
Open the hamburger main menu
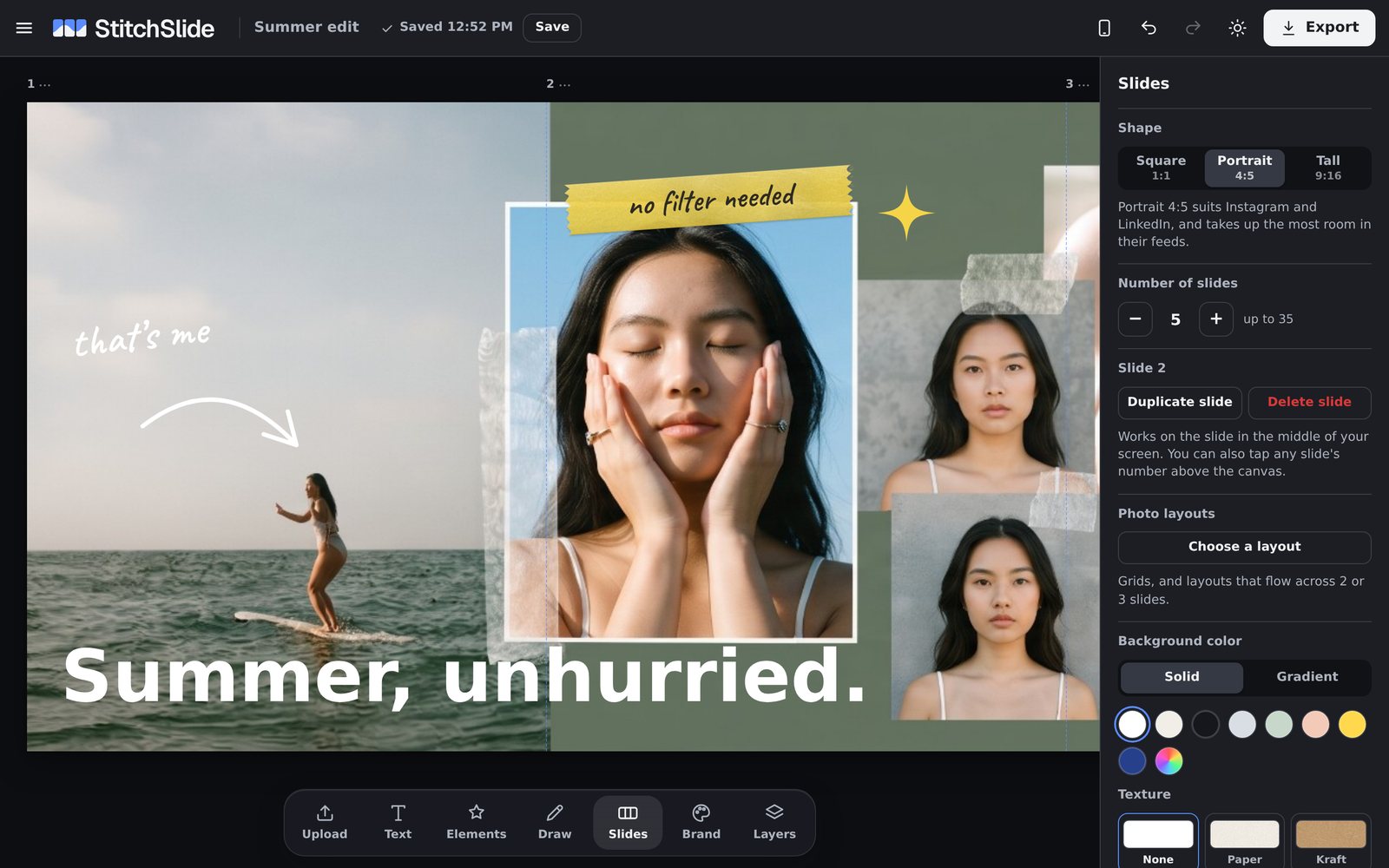24,28
